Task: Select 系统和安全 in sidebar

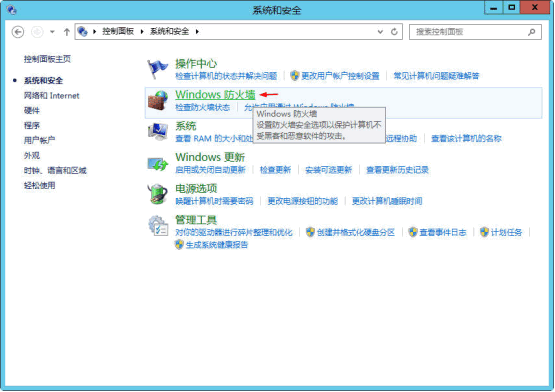Action: click(x=43, y=80)
